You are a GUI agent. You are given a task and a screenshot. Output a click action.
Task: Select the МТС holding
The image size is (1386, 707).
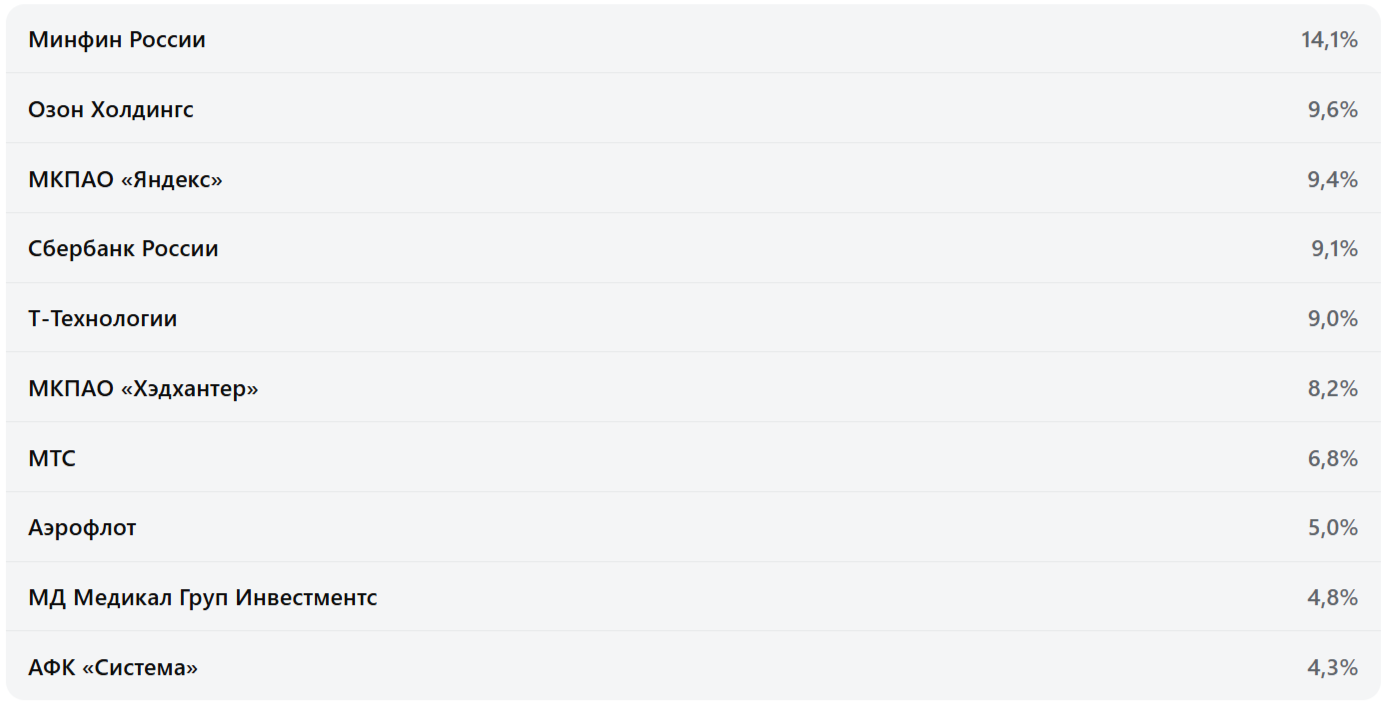click(x=52, y=459)
